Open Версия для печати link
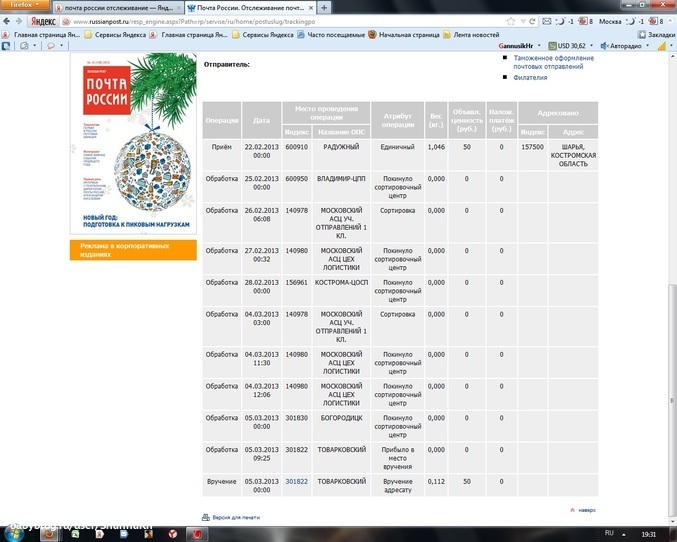 (x=236, y=517)
